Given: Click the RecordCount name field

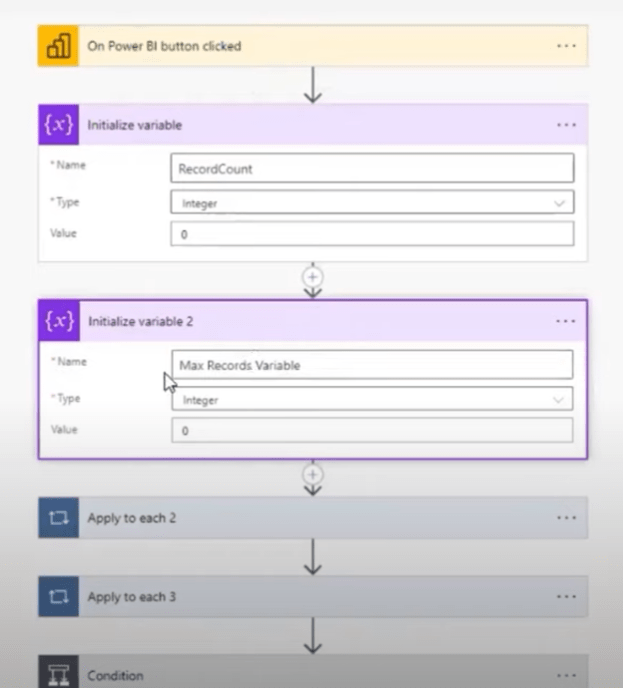Looking at the screenshot, I should (372, 168).
